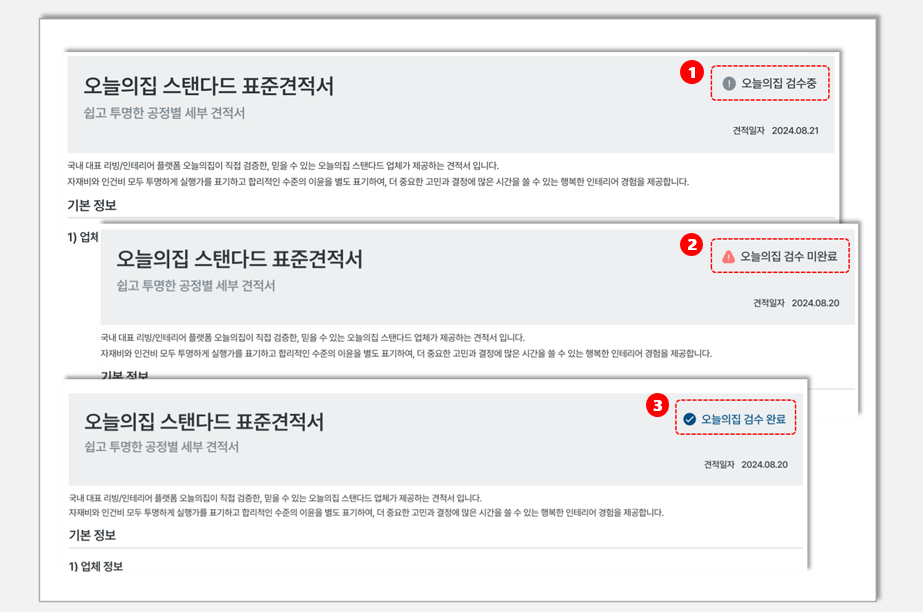This screenshot has width=923, height=612.
Task: Click subtitle 쉽고 투명한 공정별 세부 견적서 in 검수 미완료 document
Action: coord(196,286)
